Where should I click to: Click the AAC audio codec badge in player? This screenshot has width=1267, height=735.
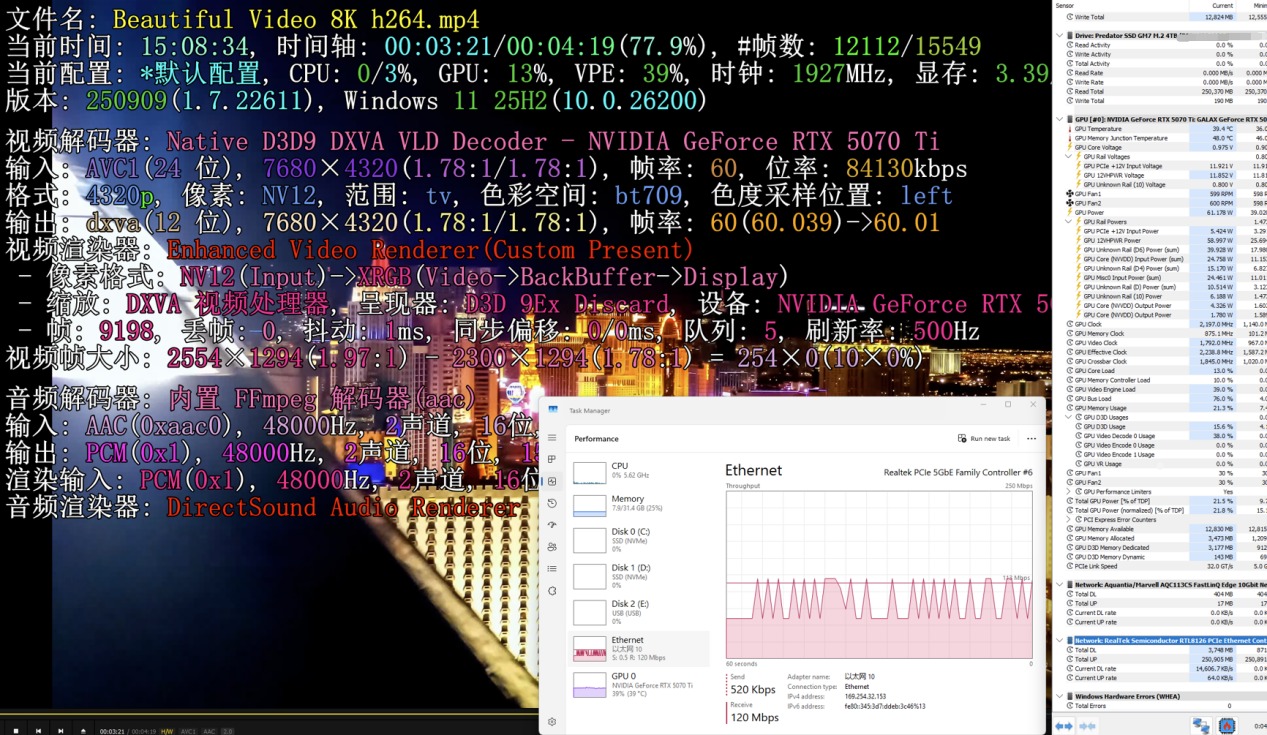[209, 731]
